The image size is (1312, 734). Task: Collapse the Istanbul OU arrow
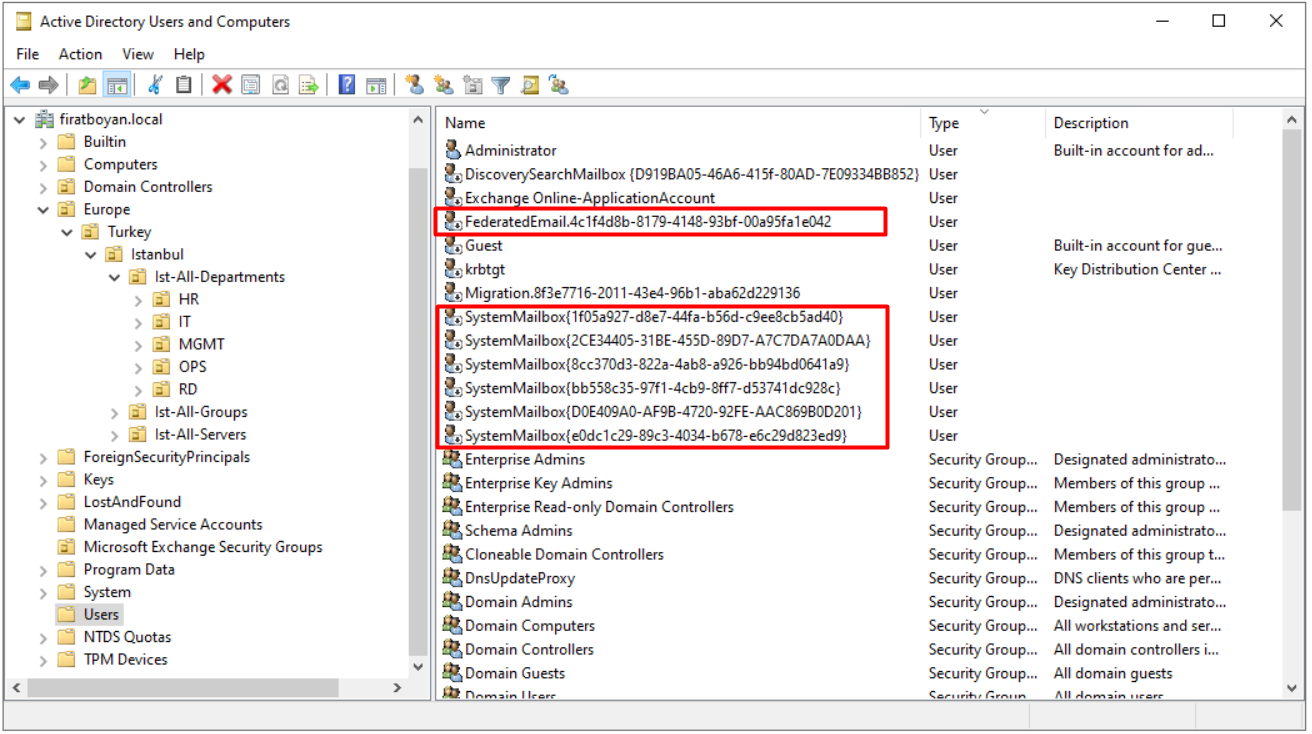[x=91, y=254]
